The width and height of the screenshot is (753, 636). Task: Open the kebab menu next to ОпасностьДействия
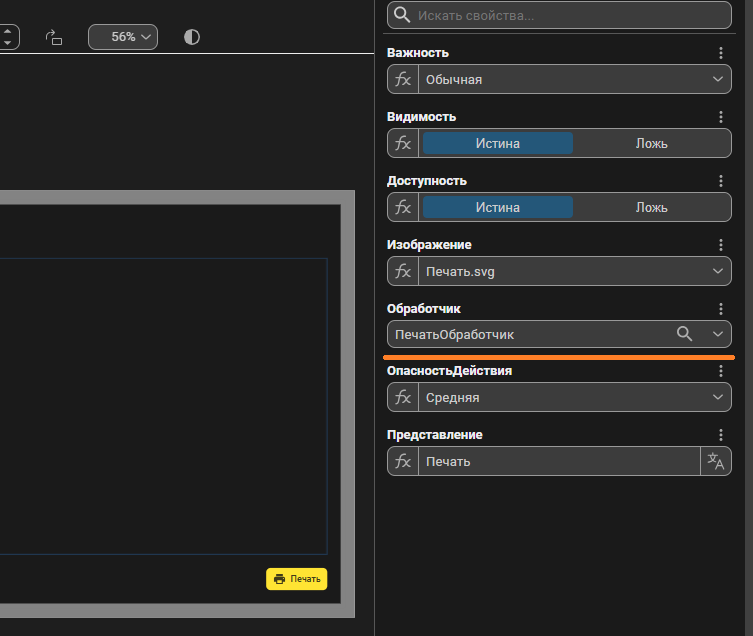tap(721, 371)
